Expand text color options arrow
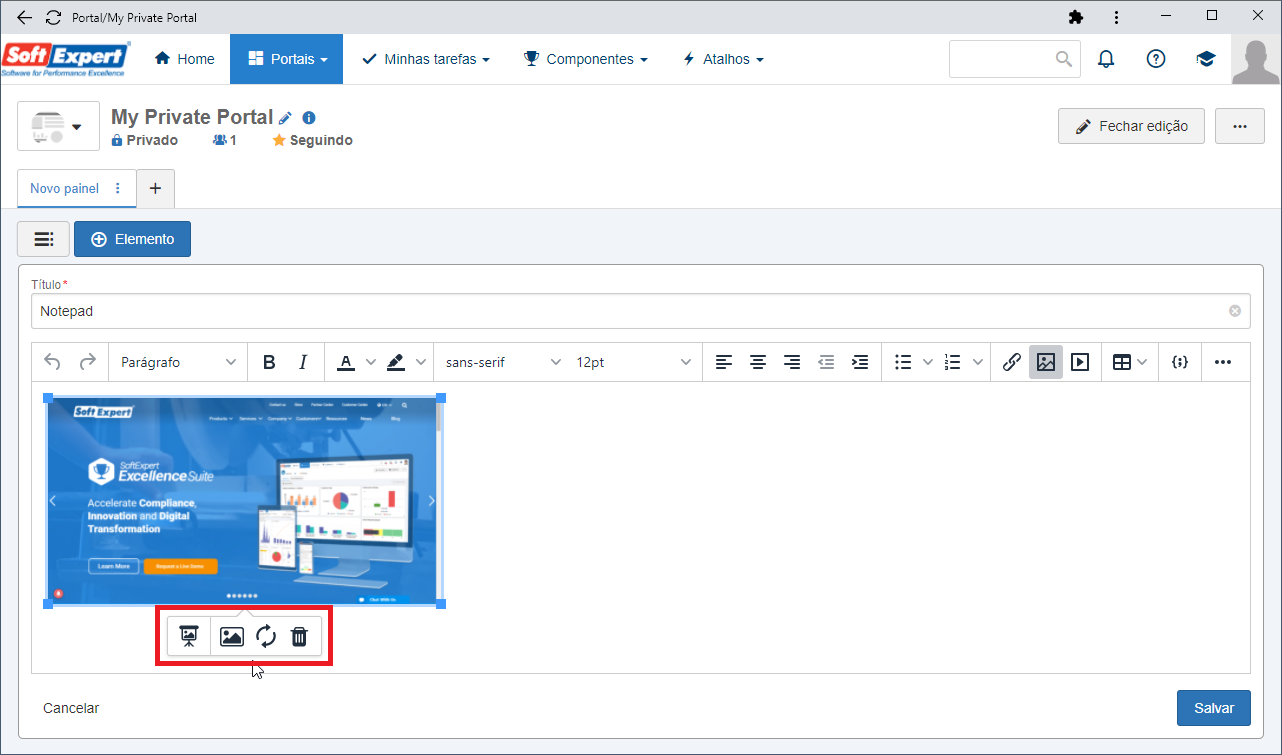Image resolution: width=1282 pixels, height=755 pixels. tap(370, 362)
